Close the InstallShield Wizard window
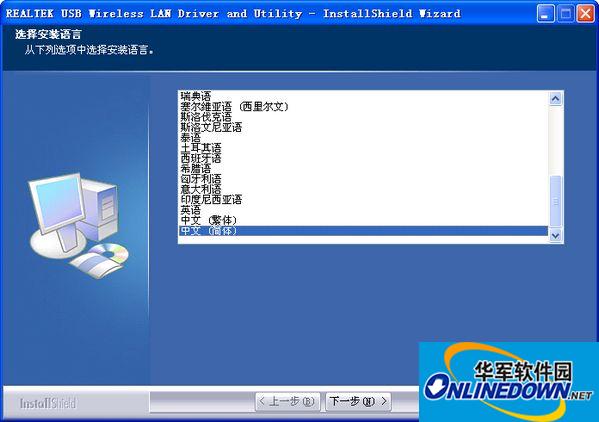The width and height of the screenshot is (599, 422). pos(585,14)
